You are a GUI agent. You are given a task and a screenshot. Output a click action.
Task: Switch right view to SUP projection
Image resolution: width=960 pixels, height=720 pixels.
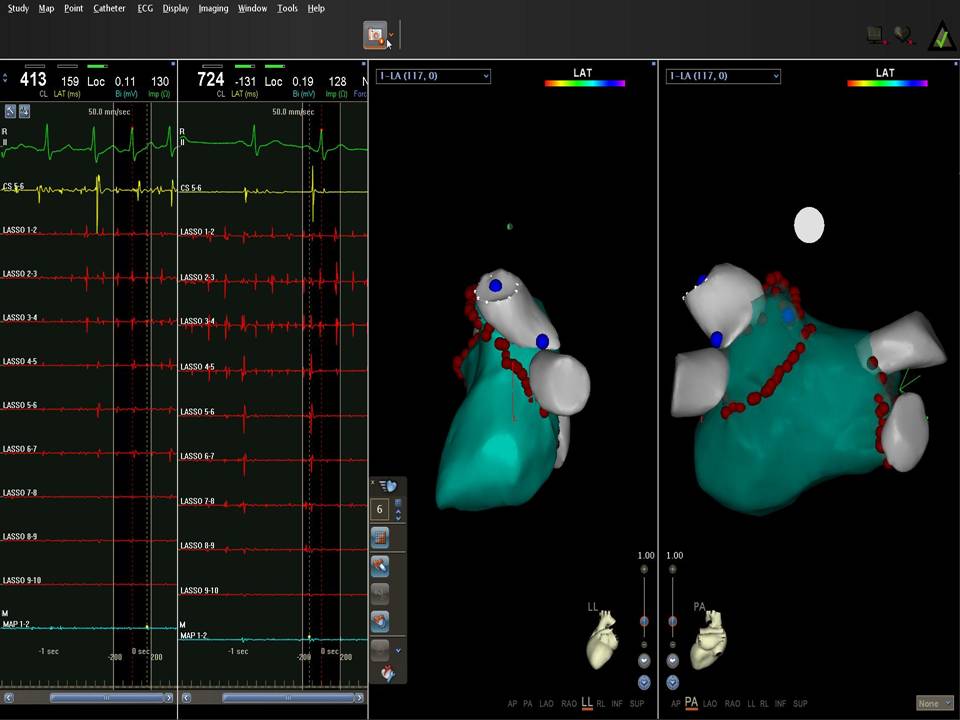800,704
